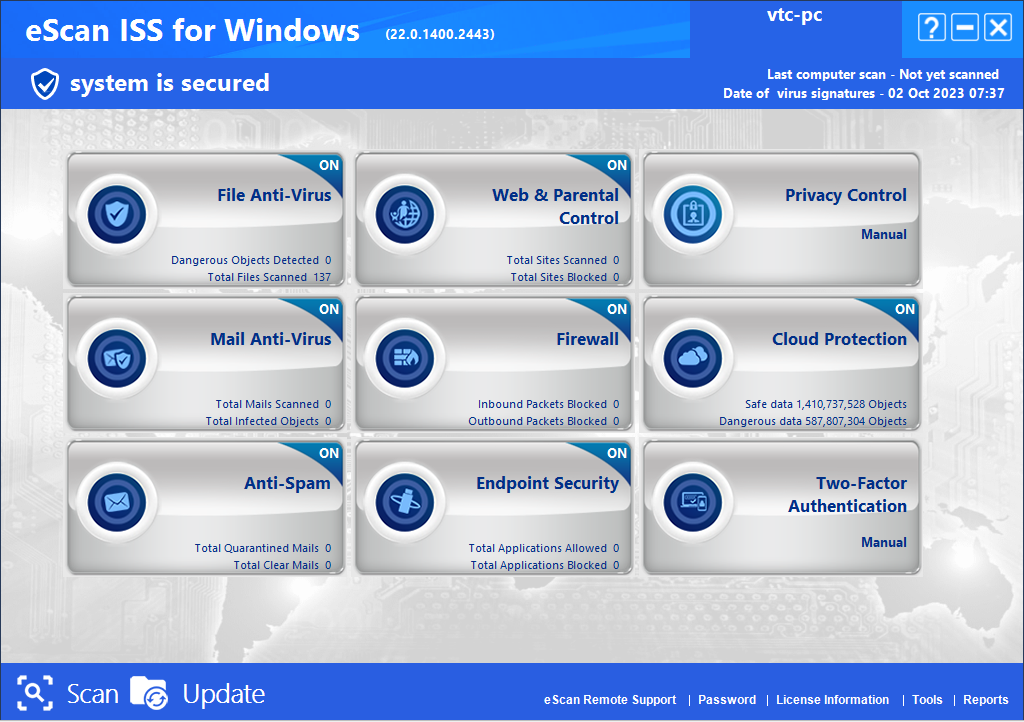Open the Help question mark button
The height and width of the screenshot is (722, 1024).
pyautogui.click(x=930, y=28)
